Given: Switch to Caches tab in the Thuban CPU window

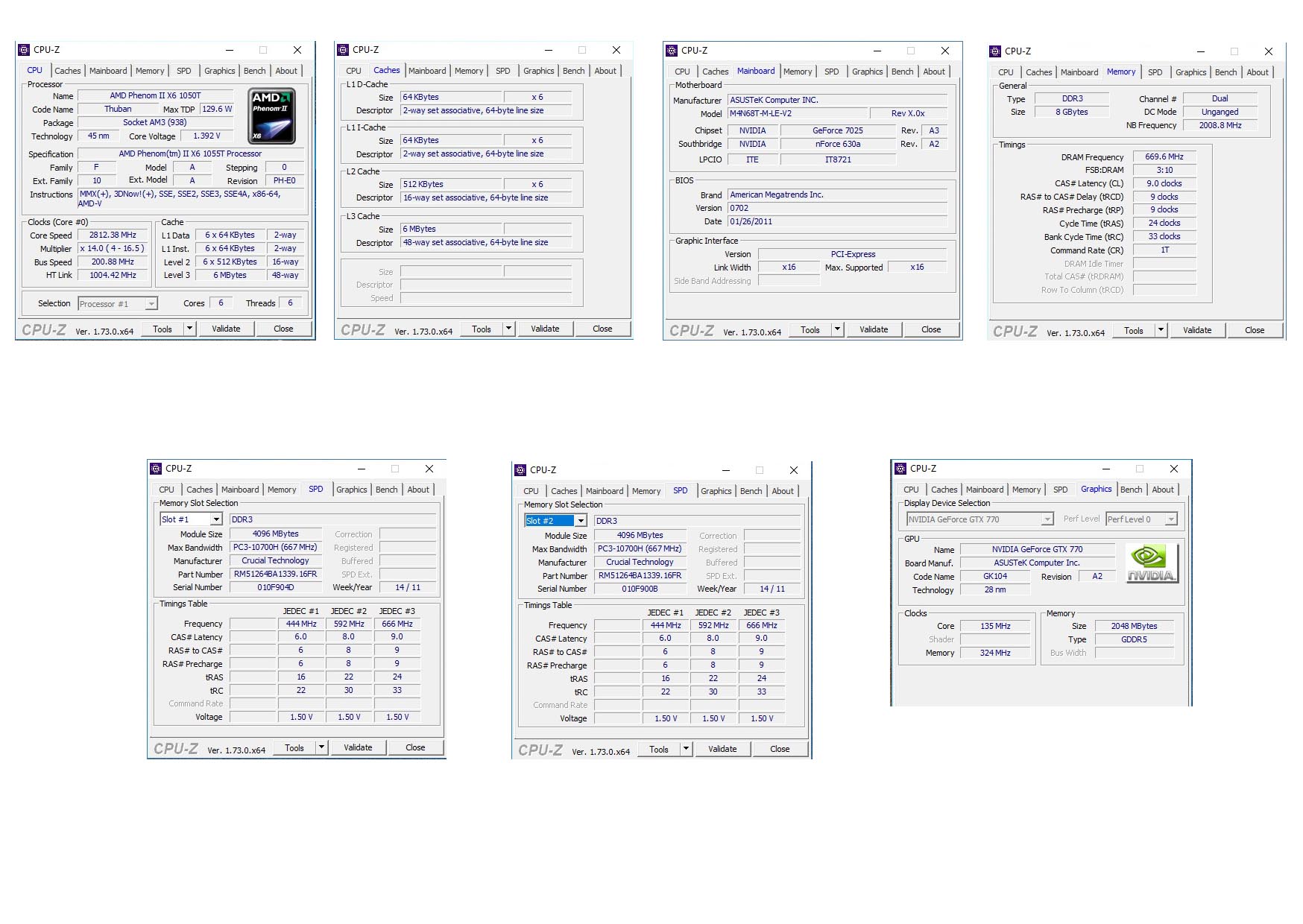Looking at the screenshot, I should [67, 71].
